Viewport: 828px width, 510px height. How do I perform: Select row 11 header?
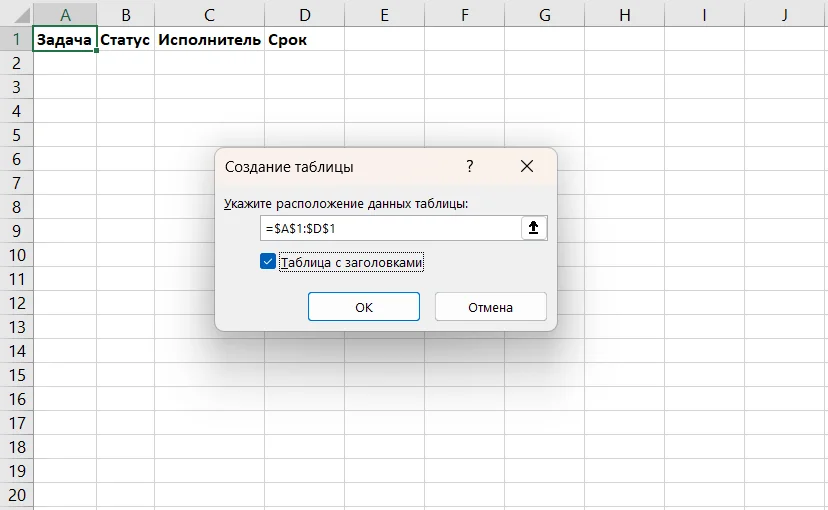pyautogui.click(x=16, y=279)
